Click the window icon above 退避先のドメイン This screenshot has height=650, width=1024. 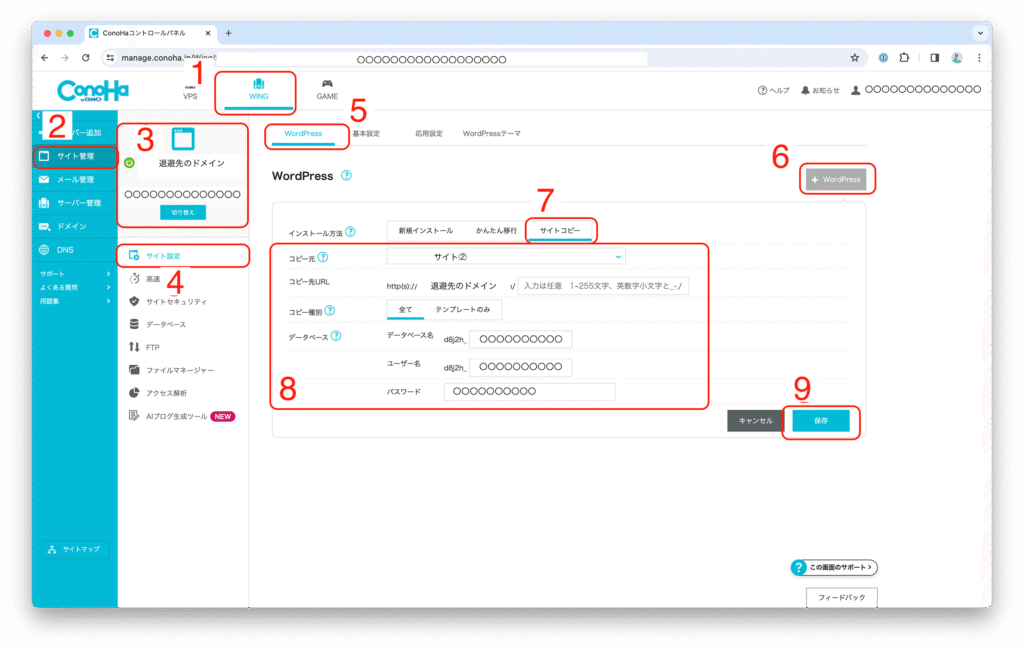(183, 138)
